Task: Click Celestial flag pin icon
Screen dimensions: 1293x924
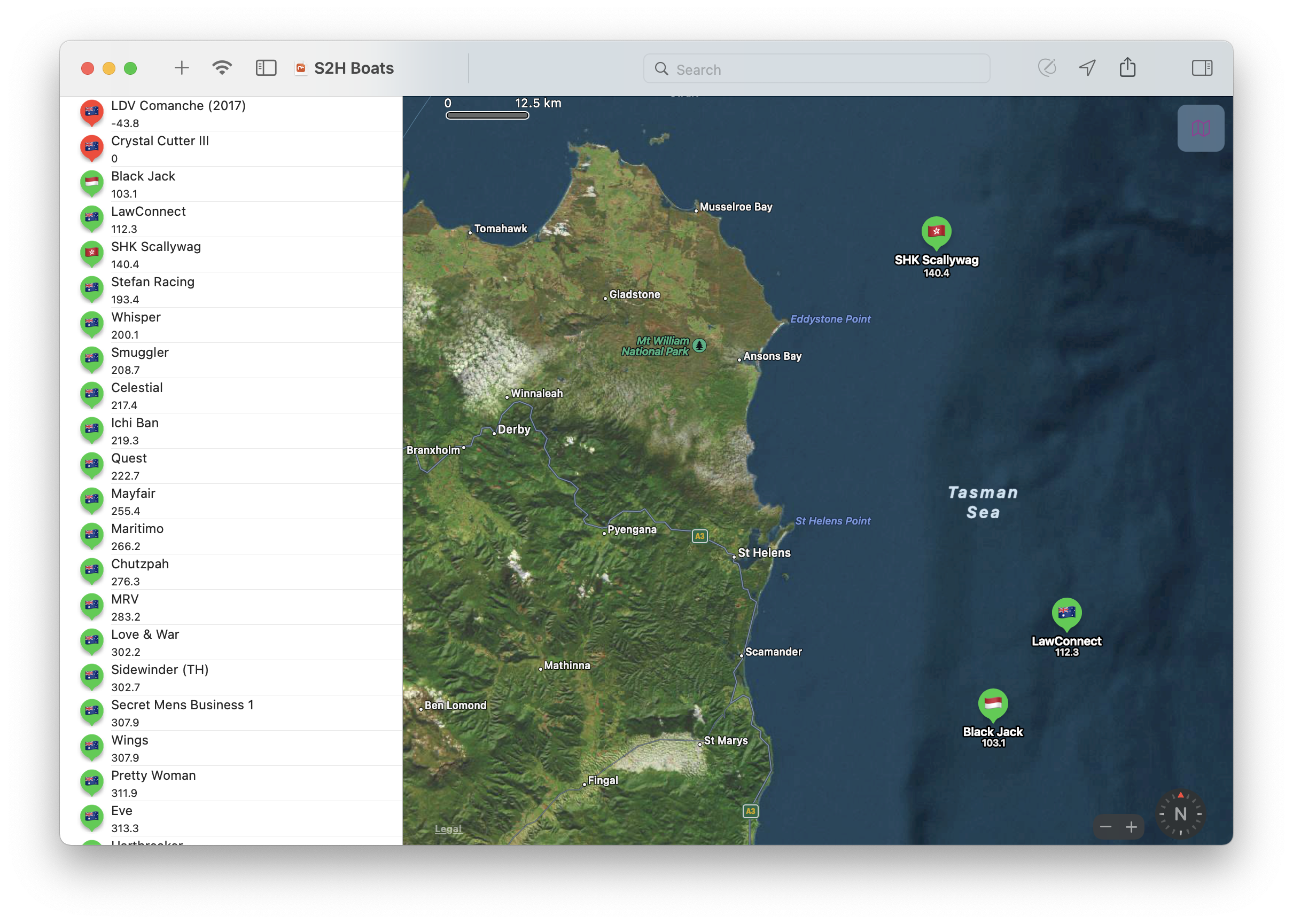Action: tap(91, 395)
